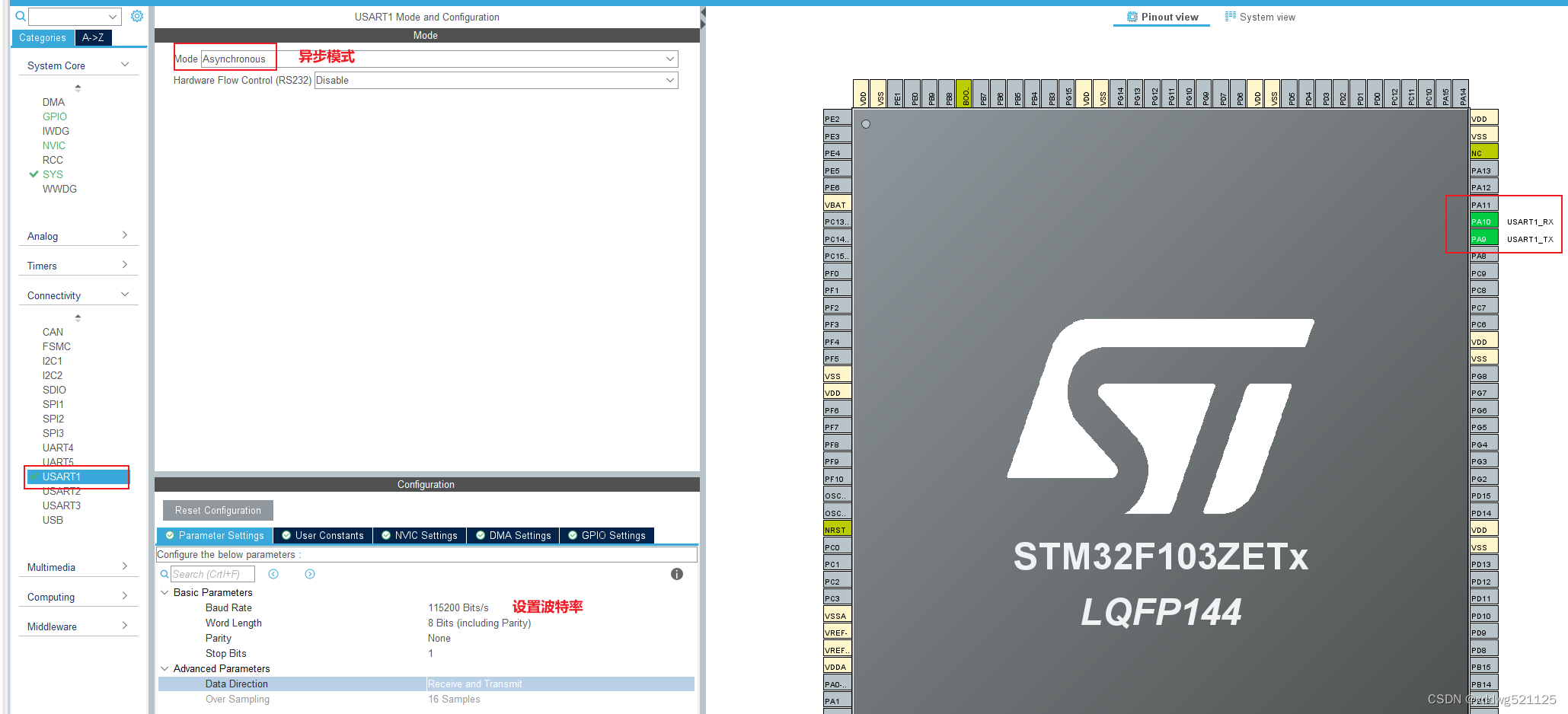The width and height of the screenshot is (1568, 714).
Task: Select PA10 pin with USART1_RX
Action: pyautogui.click(x=1484, y=222)
